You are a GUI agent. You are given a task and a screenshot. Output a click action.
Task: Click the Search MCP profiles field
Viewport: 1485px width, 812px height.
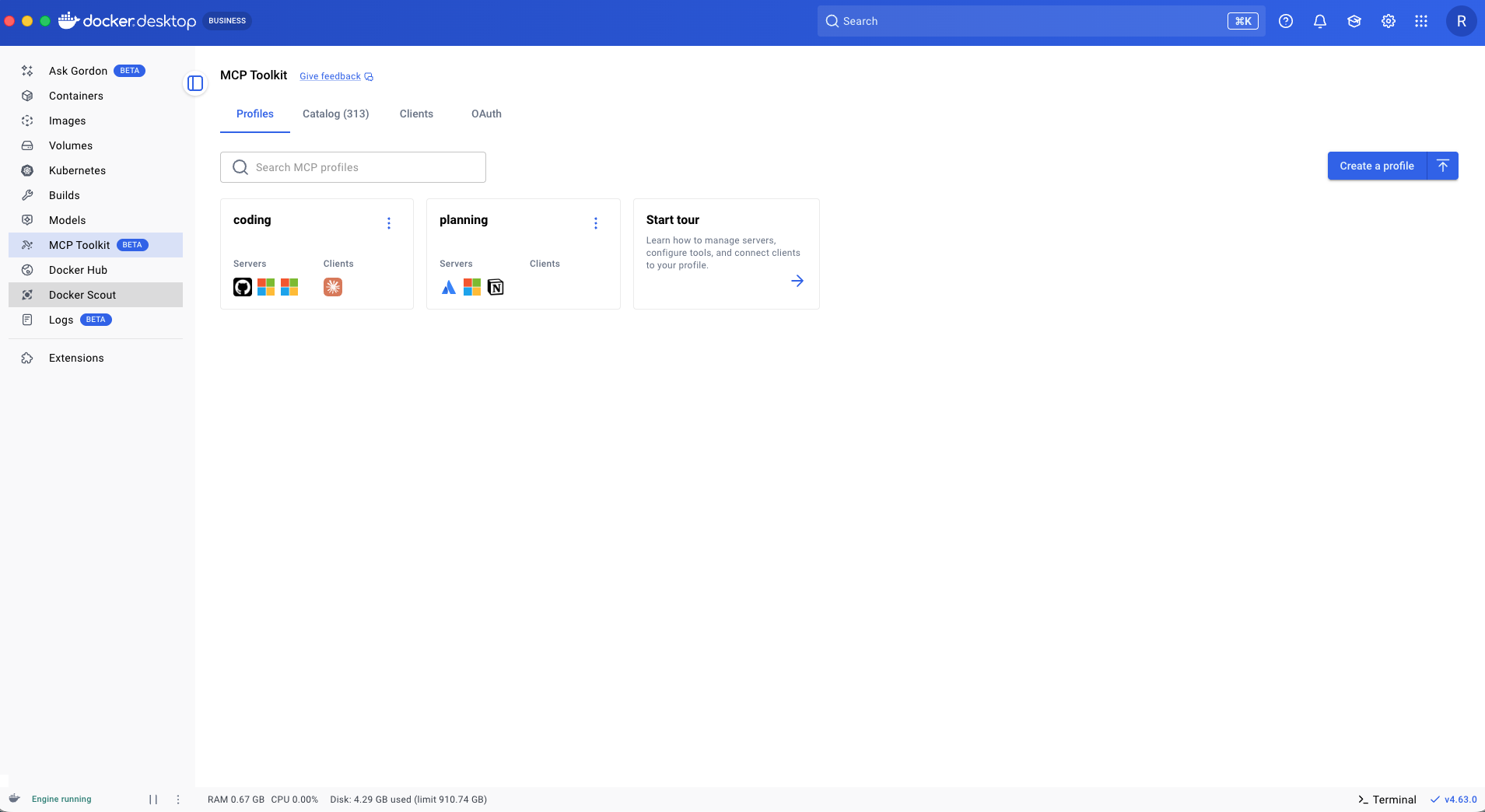tap(353, 167)
